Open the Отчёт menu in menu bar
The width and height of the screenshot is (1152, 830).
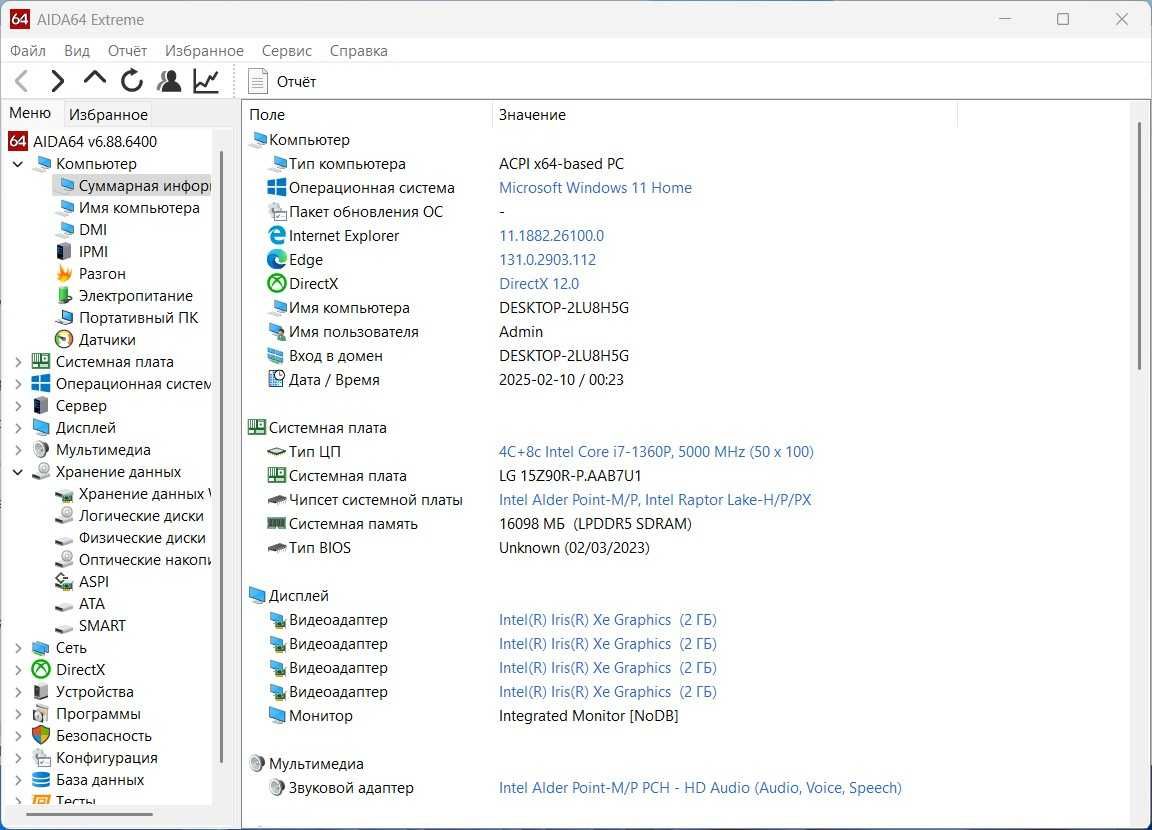127,51
